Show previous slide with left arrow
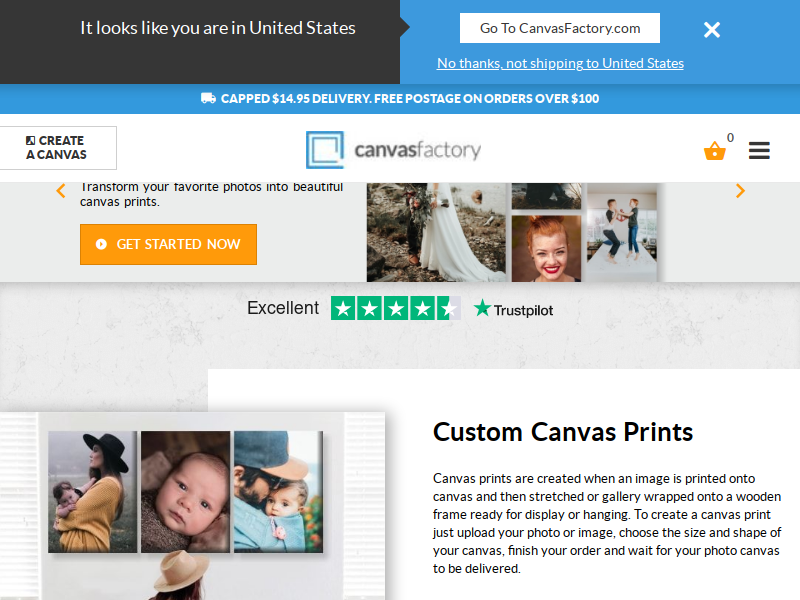The width and height of the screenshot is (800, 600). 61,191
